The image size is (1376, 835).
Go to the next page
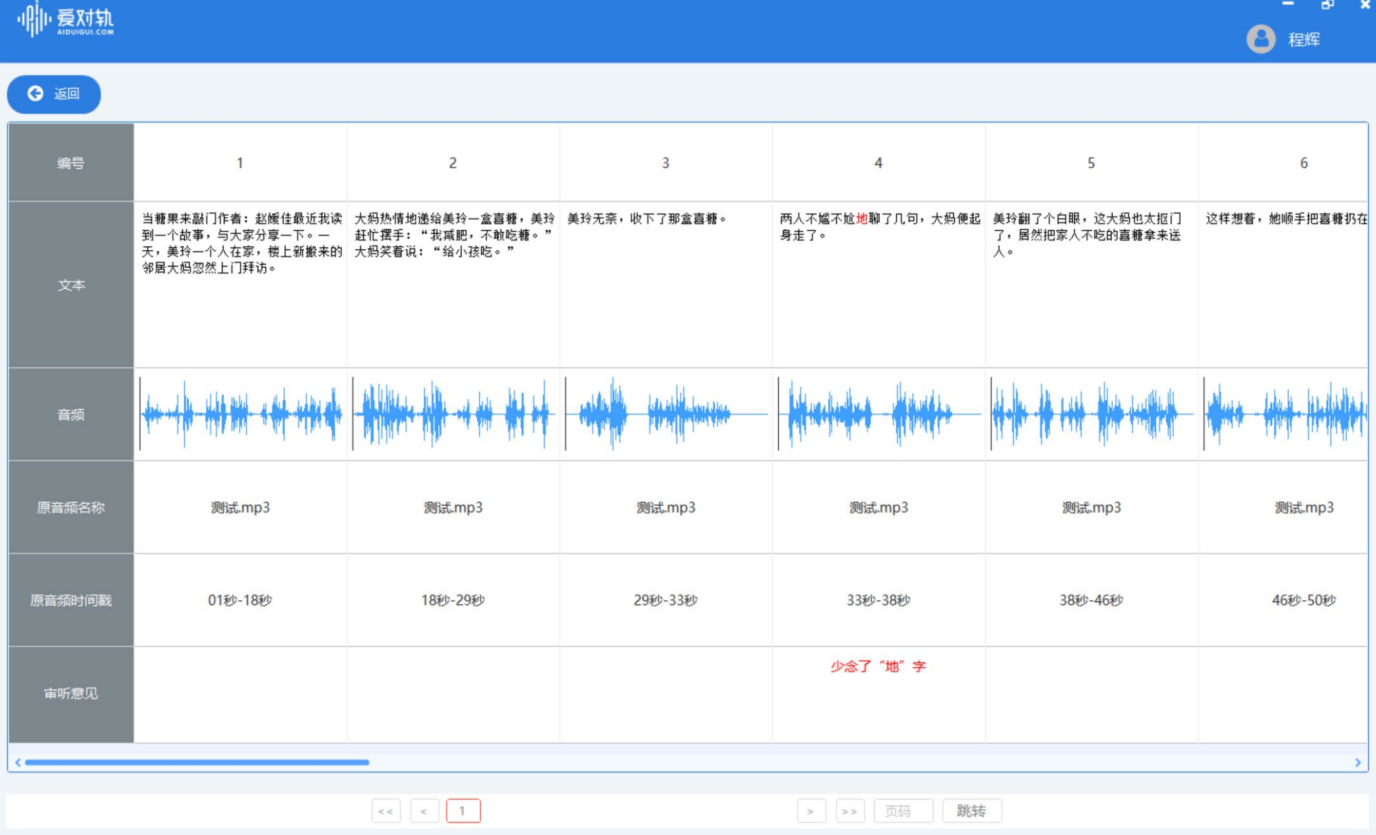[x=811, y=811]
